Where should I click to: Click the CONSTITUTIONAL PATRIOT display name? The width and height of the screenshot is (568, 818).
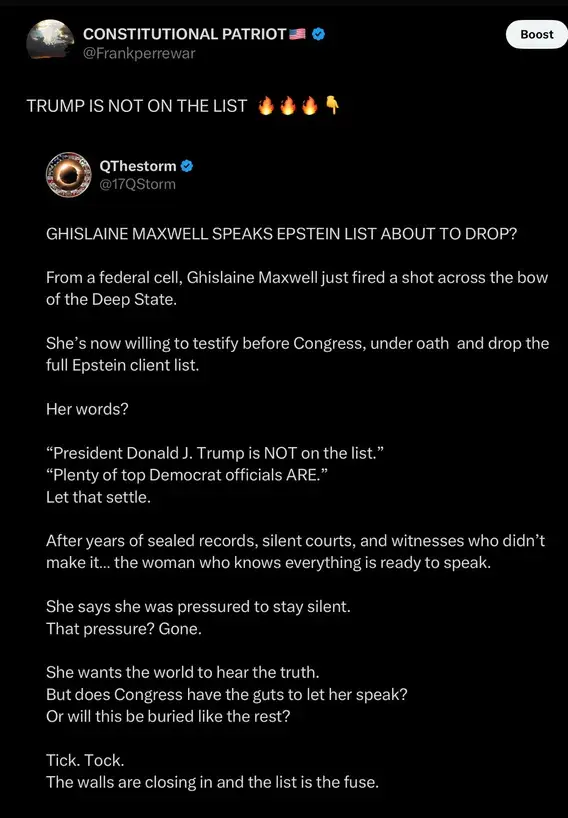[184, 34]
